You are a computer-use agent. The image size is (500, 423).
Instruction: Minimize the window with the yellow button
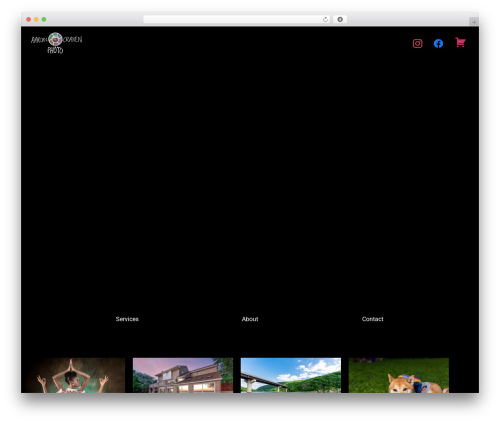click(36, 19)
